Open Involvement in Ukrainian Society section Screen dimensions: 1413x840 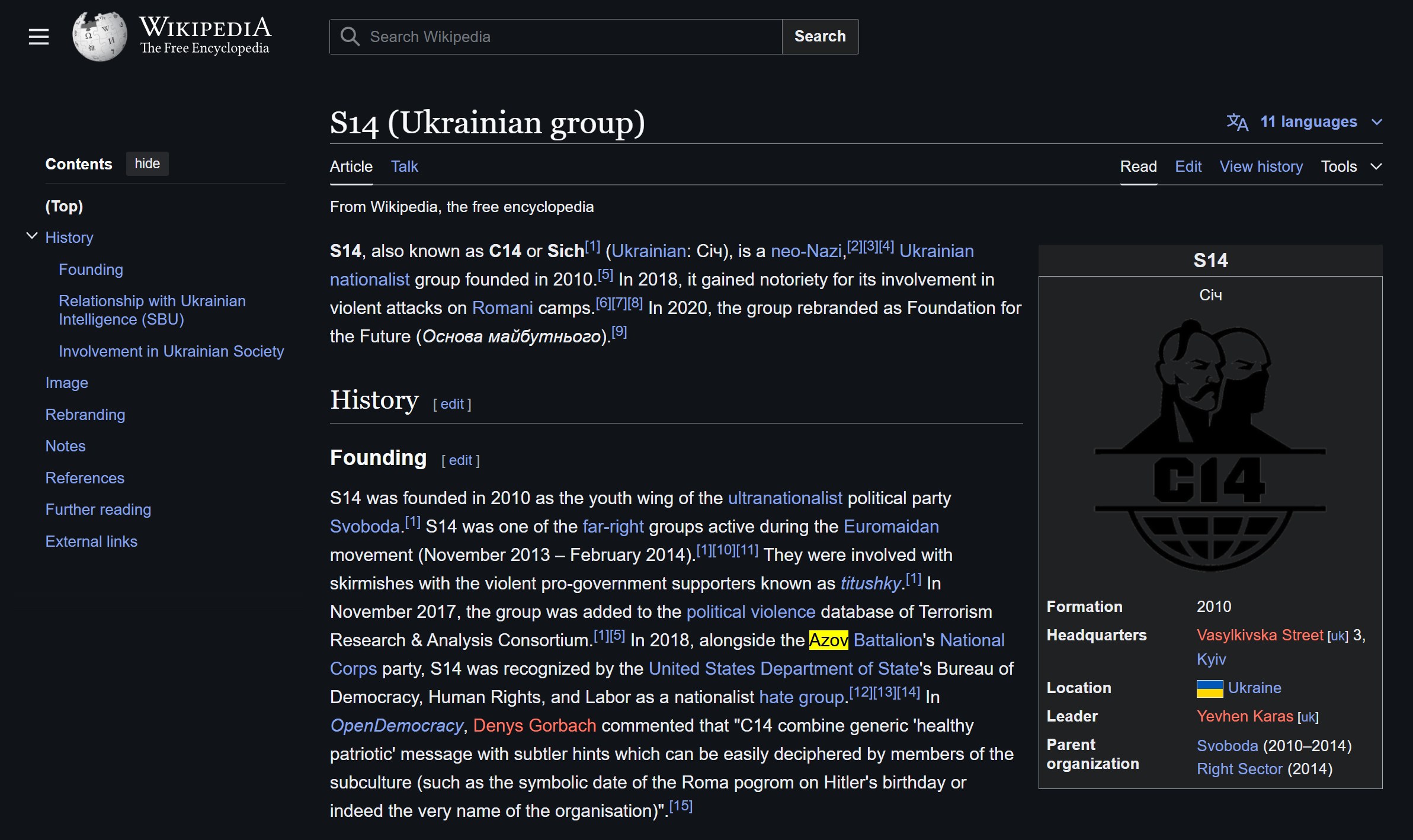(171, 351)
